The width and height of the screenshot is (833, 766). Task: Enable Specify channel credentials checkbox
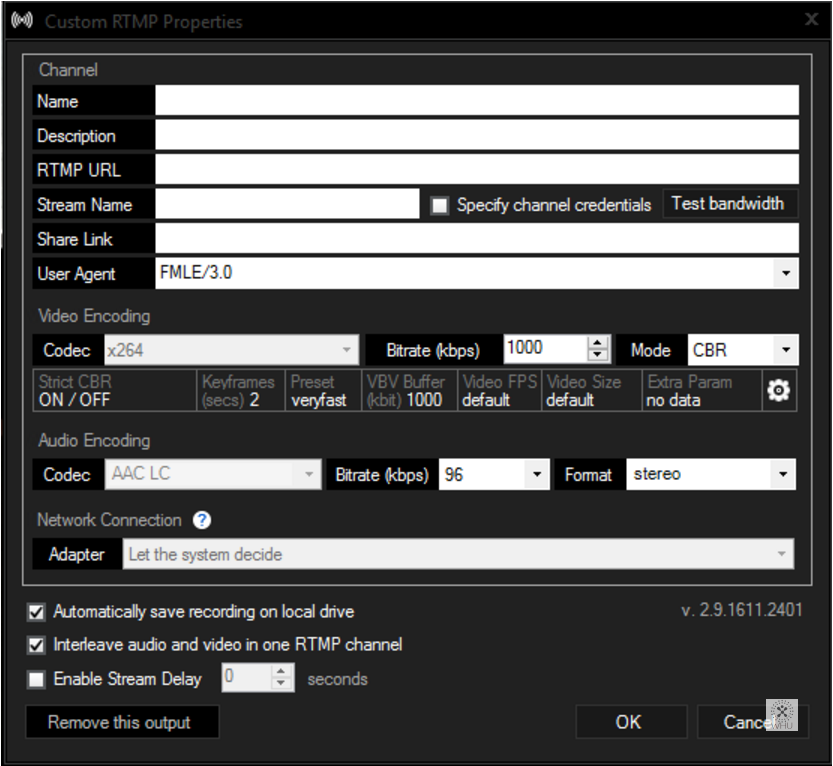[440, 205]
